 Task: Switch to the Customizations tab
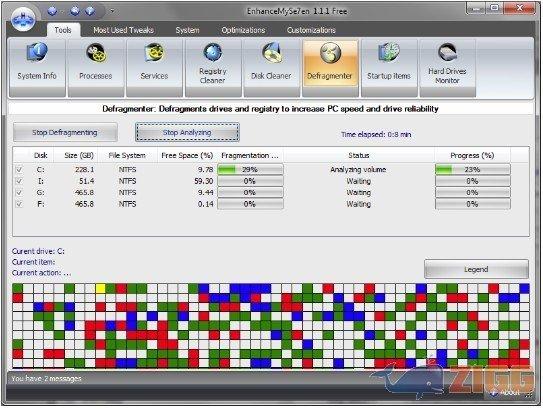coord(311,30)
